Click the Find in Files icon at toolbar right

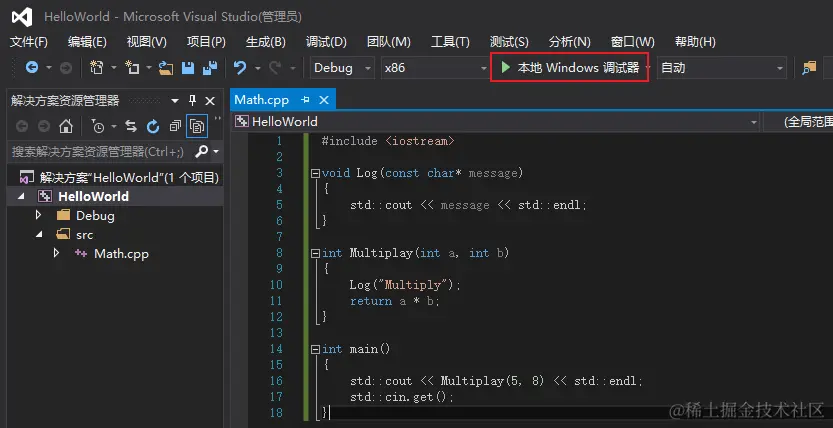click(x=809, y=68)
